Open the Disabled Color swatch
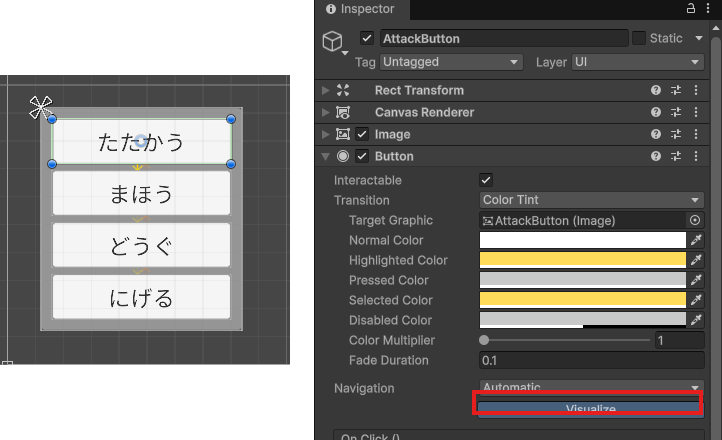Screen dimensions: 722x440 pos(582,320)
